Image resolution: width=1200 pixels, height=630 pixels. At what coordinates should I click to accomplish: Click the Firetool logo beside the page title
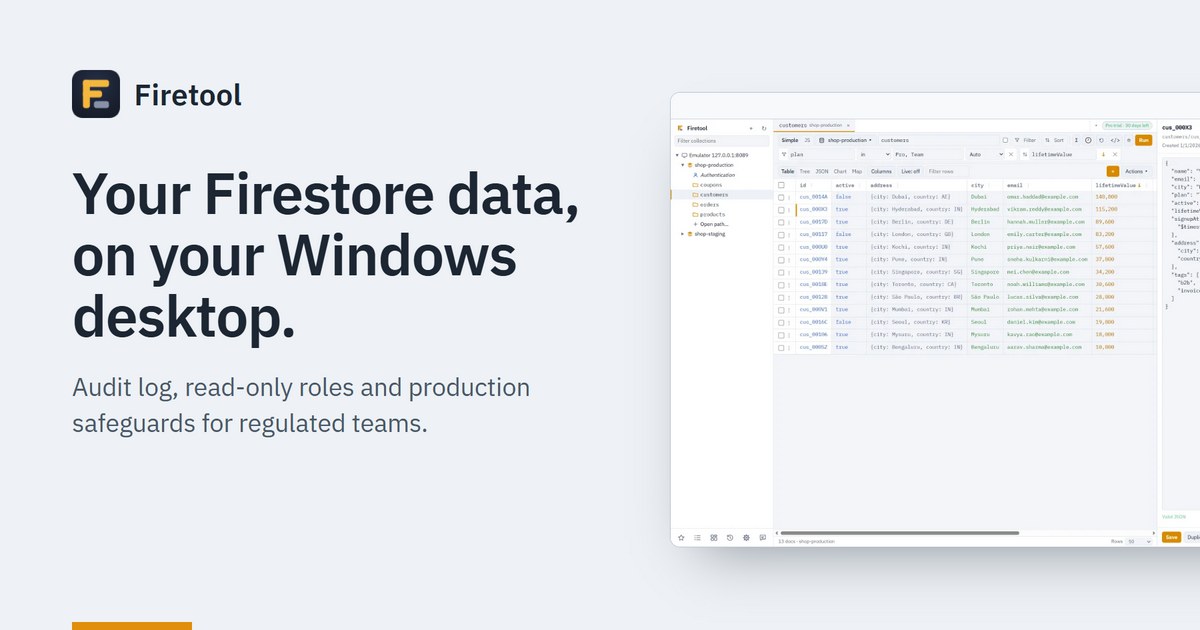pos(96,94)
